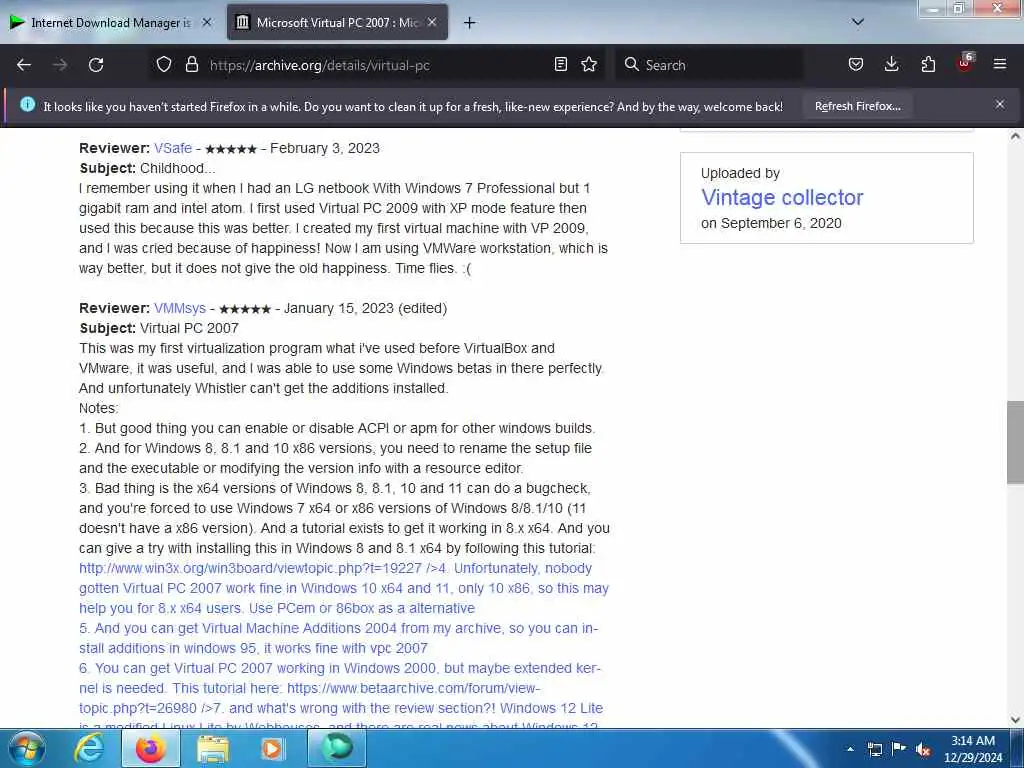Click the page scroll up arrow
This screenshot has height=768, width=1024.
(1015, 136)
